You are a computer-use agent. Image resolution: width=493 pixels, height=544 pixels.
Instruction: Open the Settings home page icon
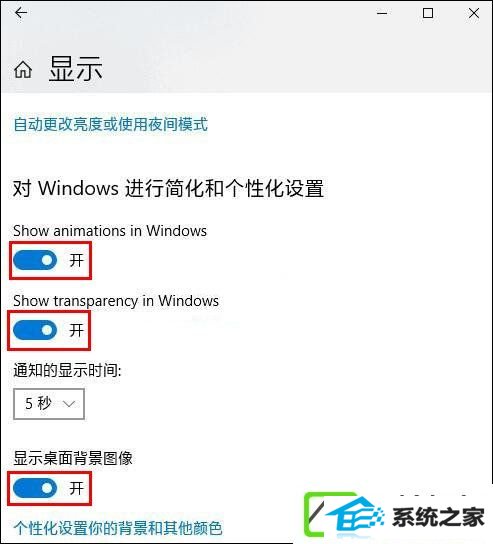point(23,69)
